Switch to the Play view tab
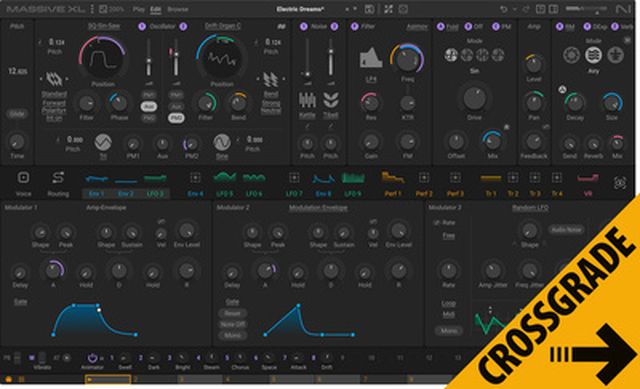Image resolution: width=640 pixels, height=389 pixels. (139, 9)
